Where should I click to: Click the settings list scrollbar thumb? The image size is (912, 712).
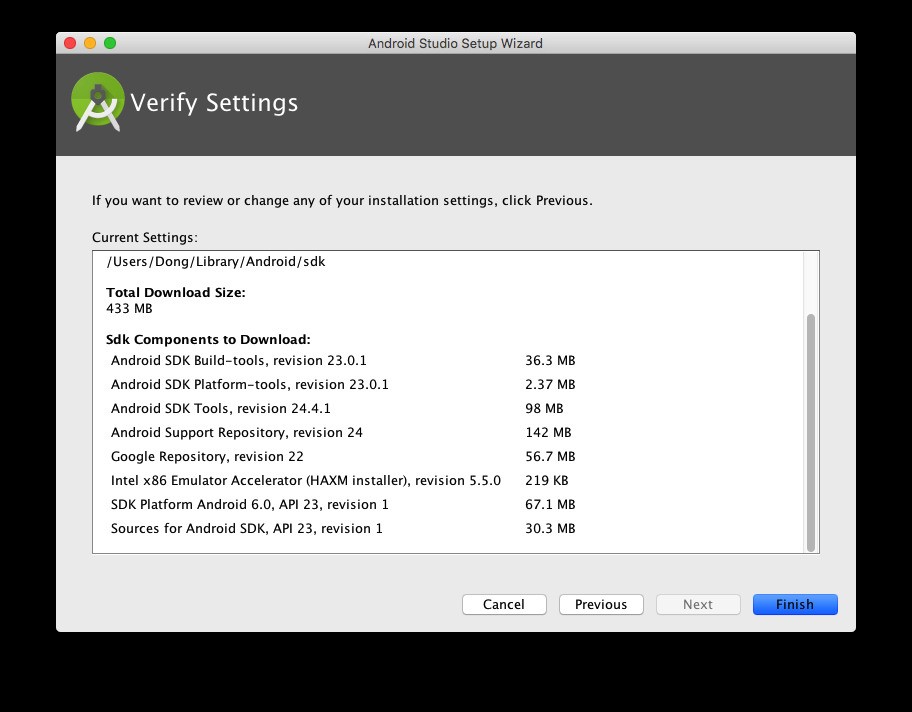811,432
